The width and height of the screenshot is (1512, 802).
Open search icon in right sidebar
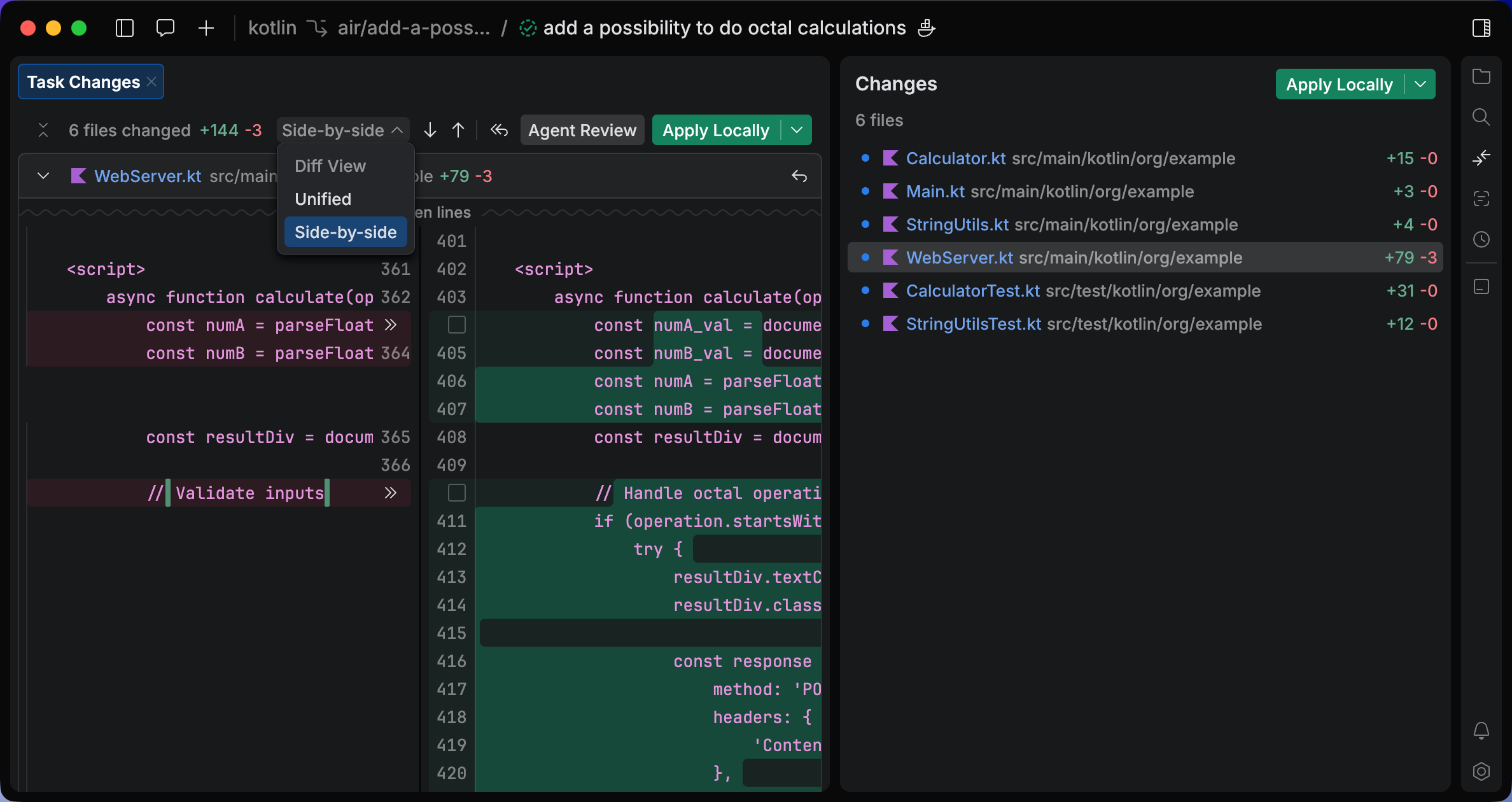pos(1481,117)
